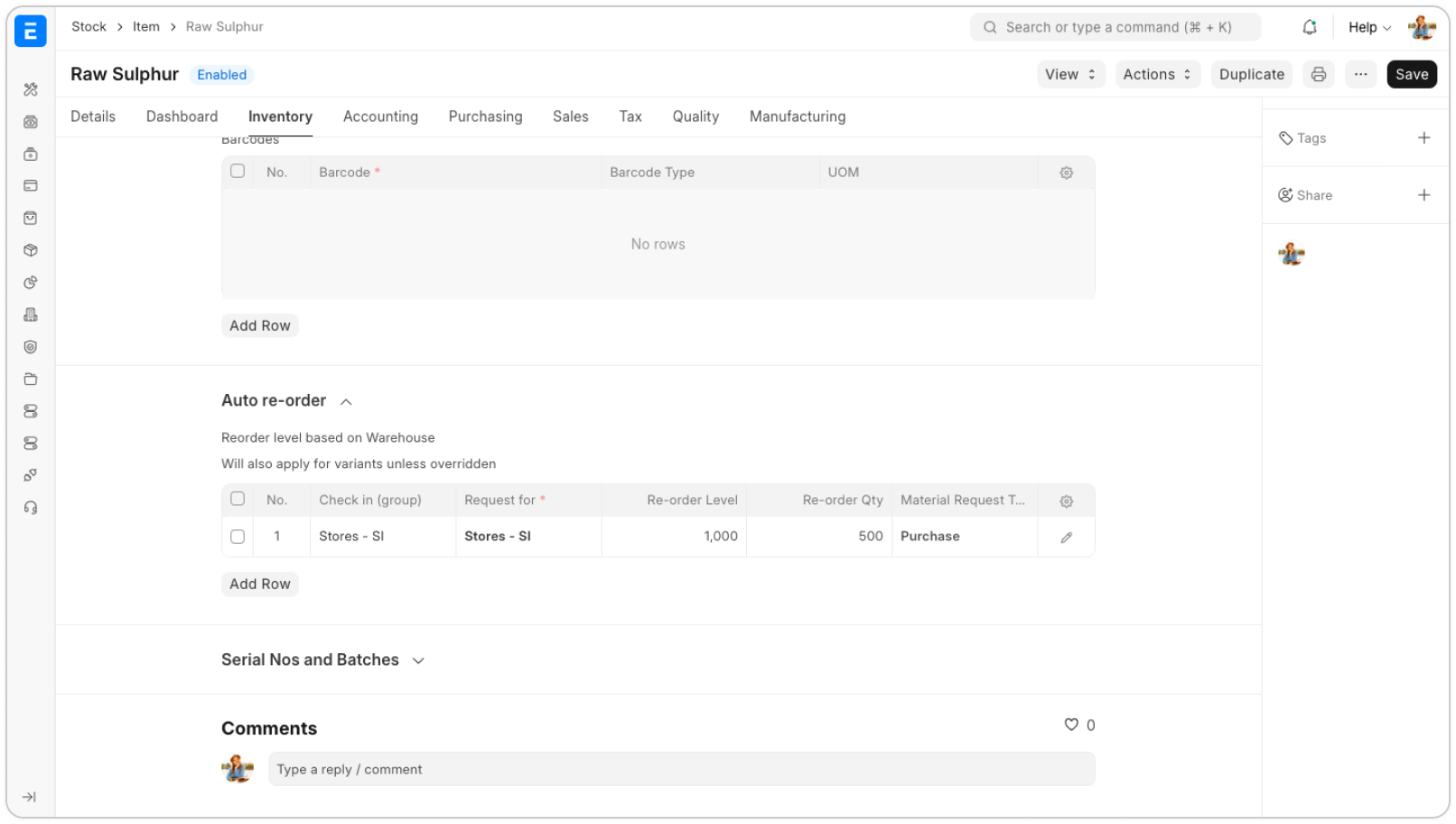Expand Serial Nos and Batches section
1456x824 pixels.
[x=418, y=660]
